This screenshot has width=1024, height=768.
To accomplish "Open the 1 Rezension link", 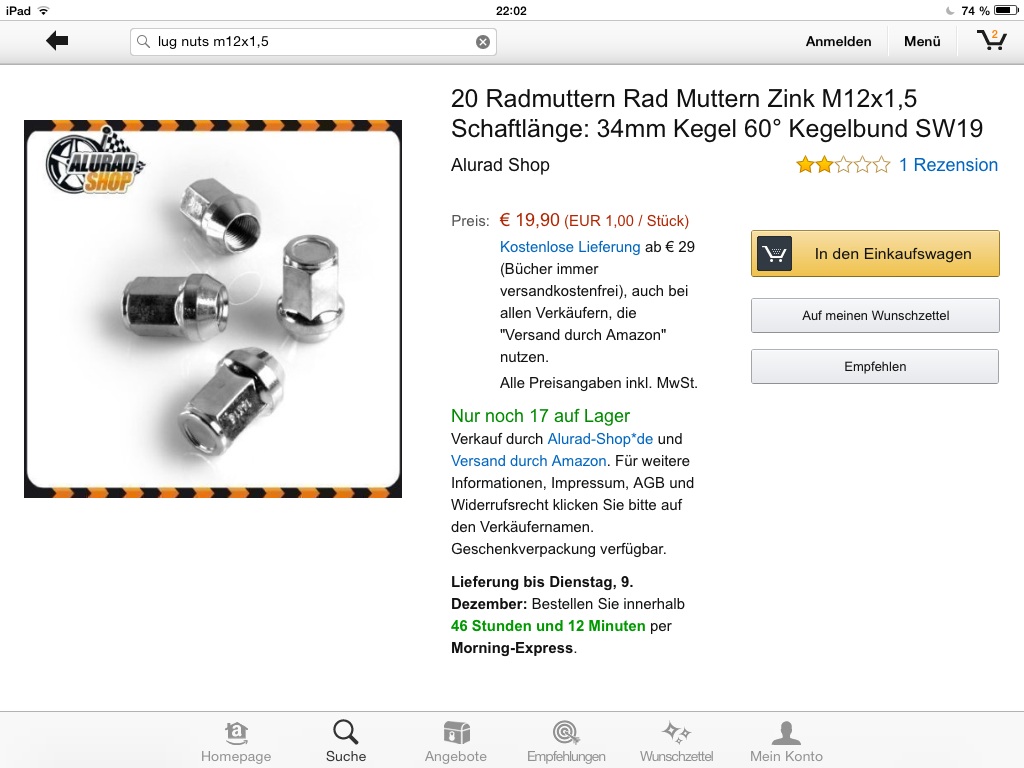I will pos(948,165).
